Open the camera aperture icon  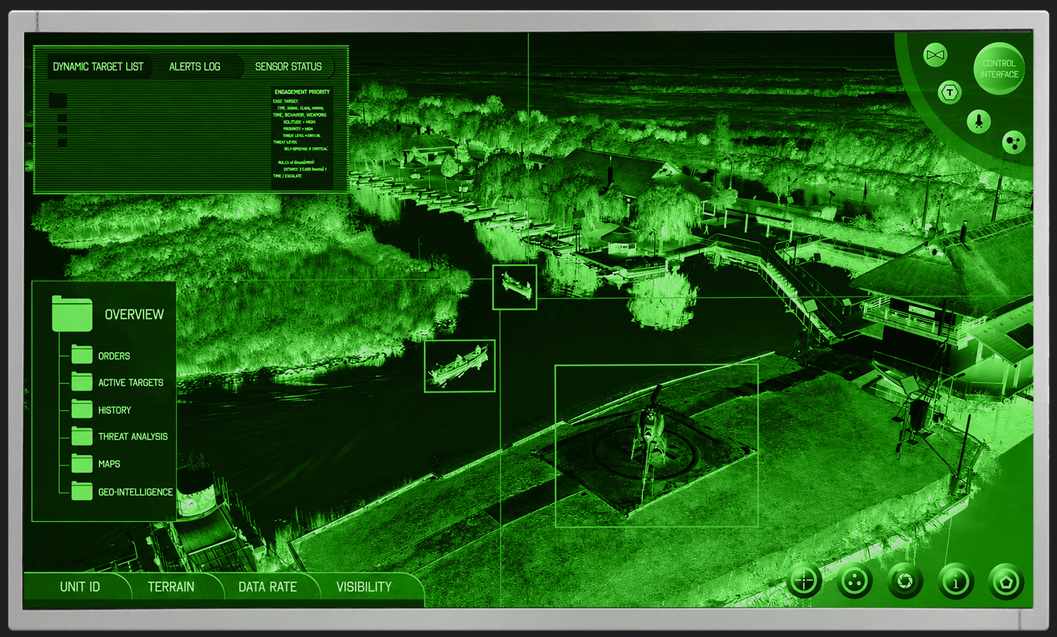[x=905, y=580]
